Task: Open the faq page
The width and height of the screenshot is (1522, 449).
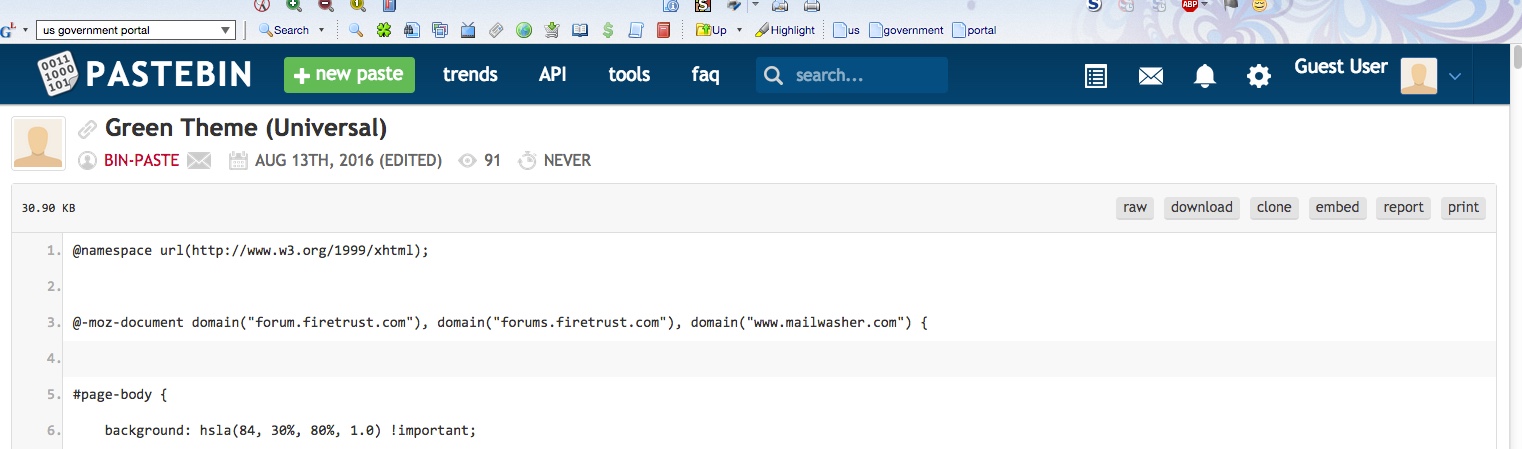Action: pos(705,75)
